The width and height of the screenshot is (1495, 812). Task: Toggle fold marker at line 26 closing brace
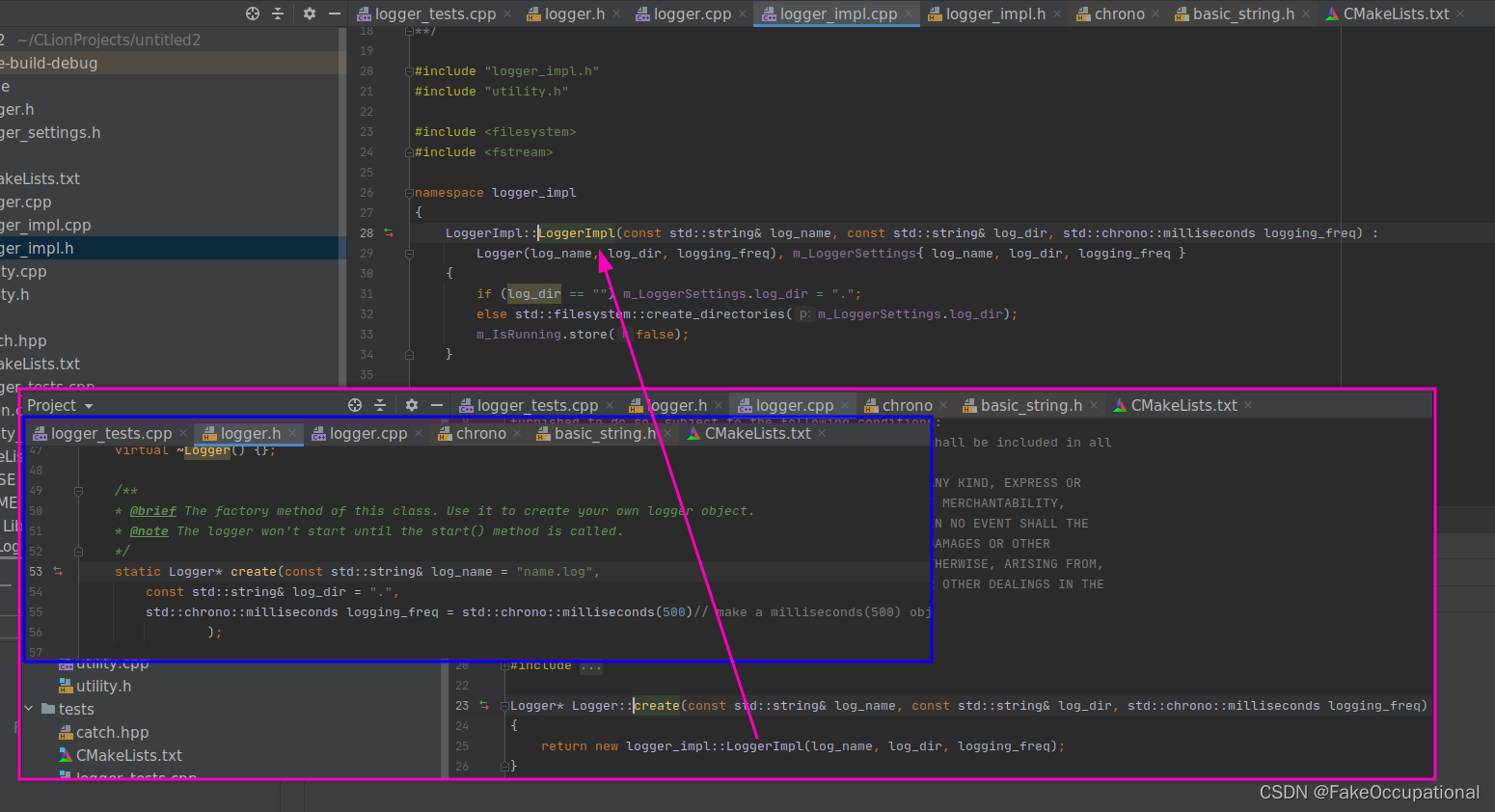(x=503, y=766)
